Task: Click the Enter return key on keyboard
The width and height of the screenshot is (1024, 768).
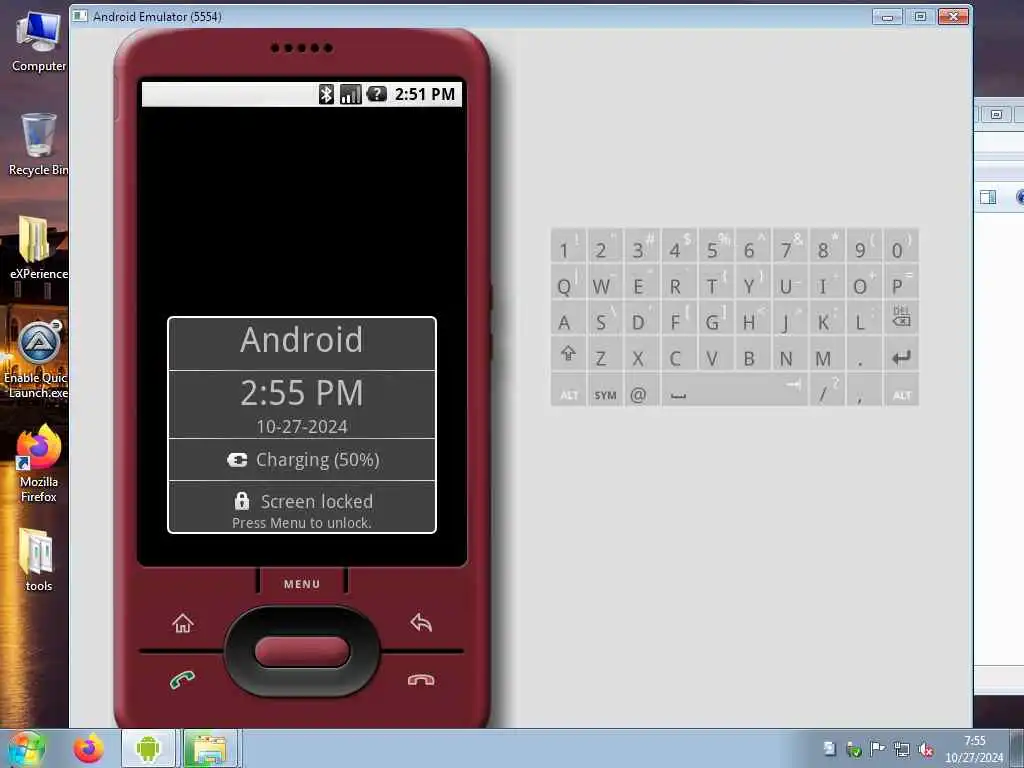Action: click(x=901, y=355)
